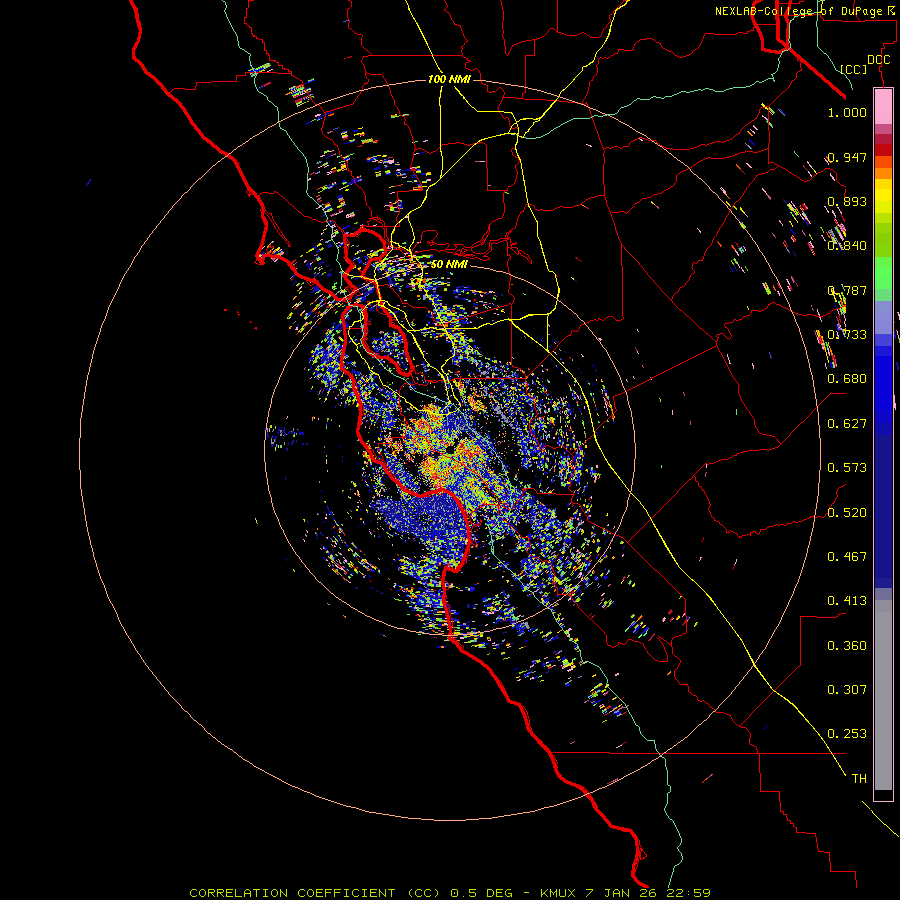Click the 0.787 scale value
The width and height of the screenshot is (900, 900).
(x=847, y=290)
